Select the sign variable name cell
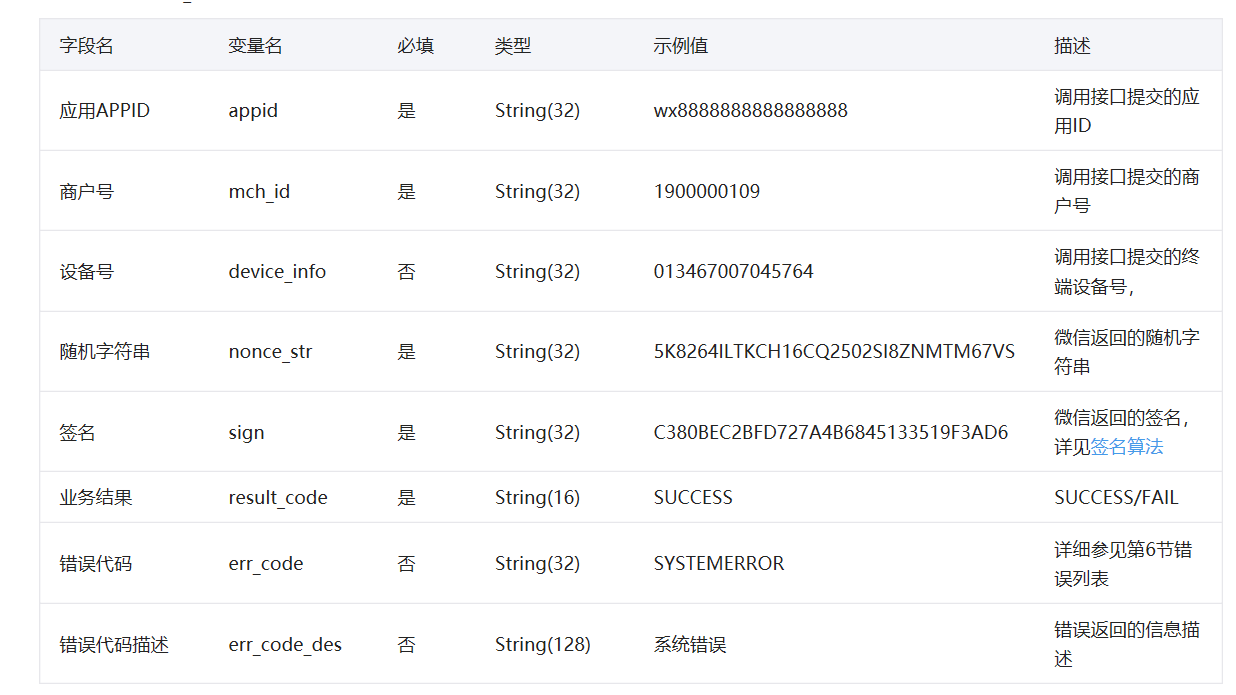The image size is (1236, 695). (246, 432)
